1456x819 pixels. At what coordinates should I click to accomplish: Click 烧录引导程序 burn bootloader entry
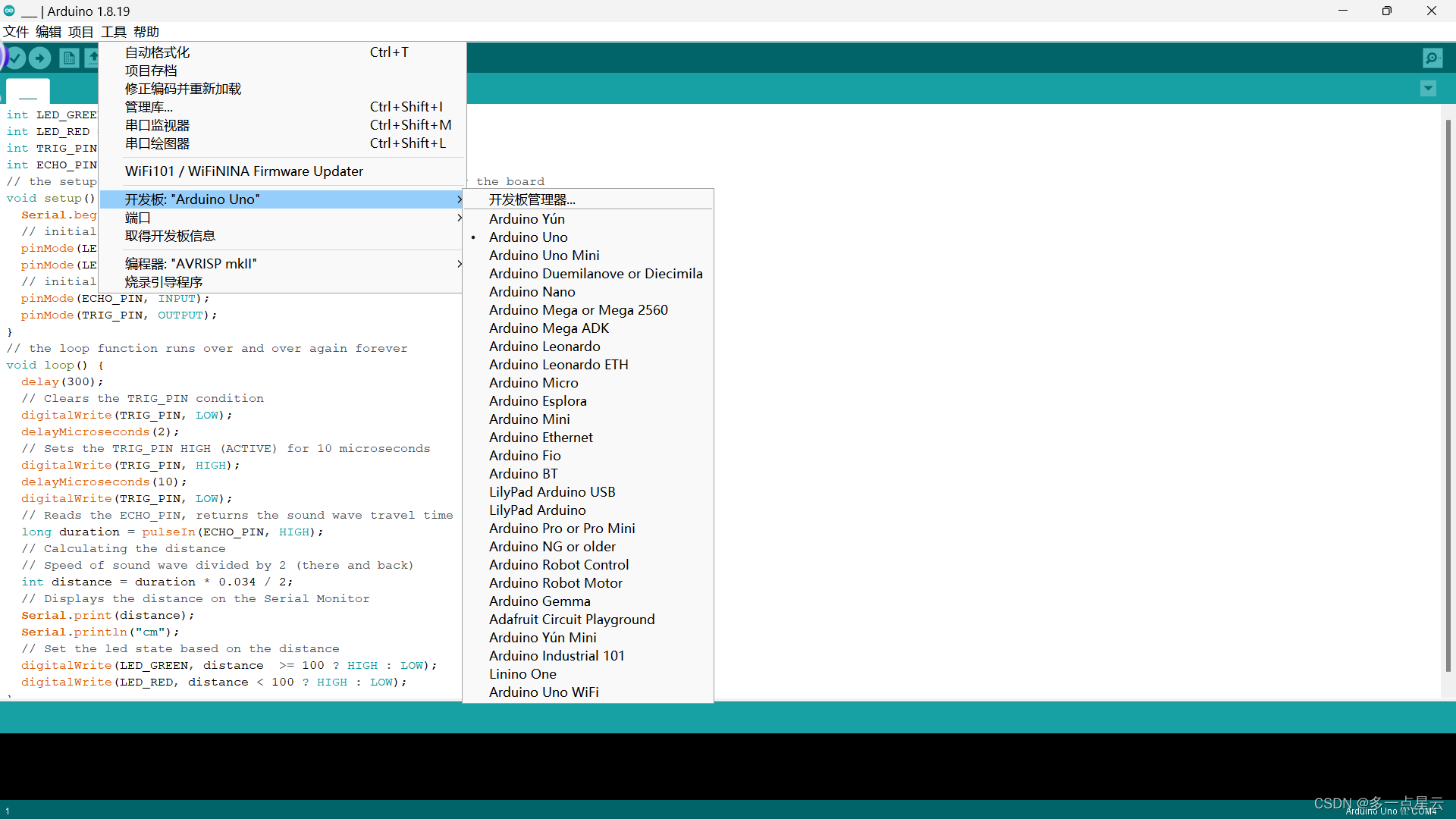click(x=163, y=282)
